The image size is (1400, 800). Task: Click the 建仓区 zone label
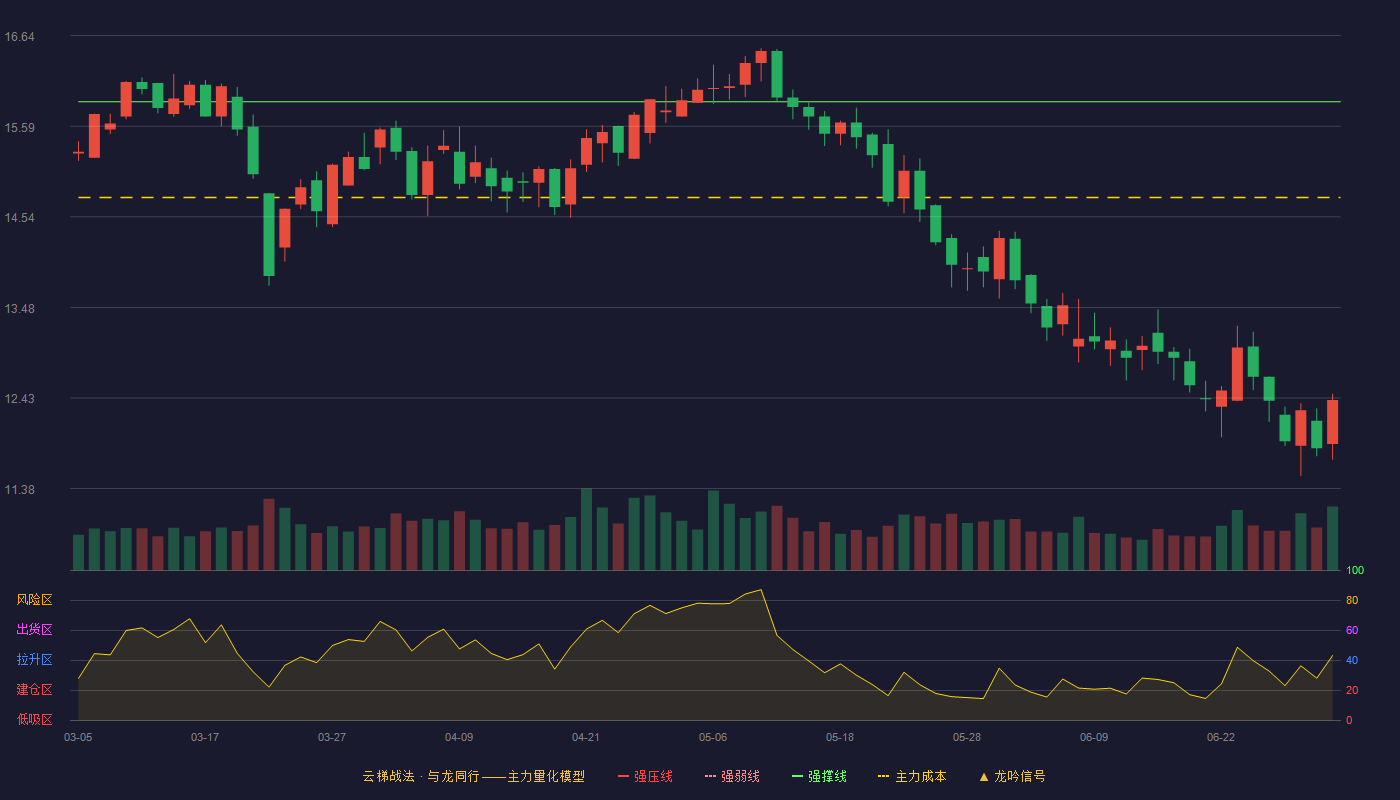34,690
